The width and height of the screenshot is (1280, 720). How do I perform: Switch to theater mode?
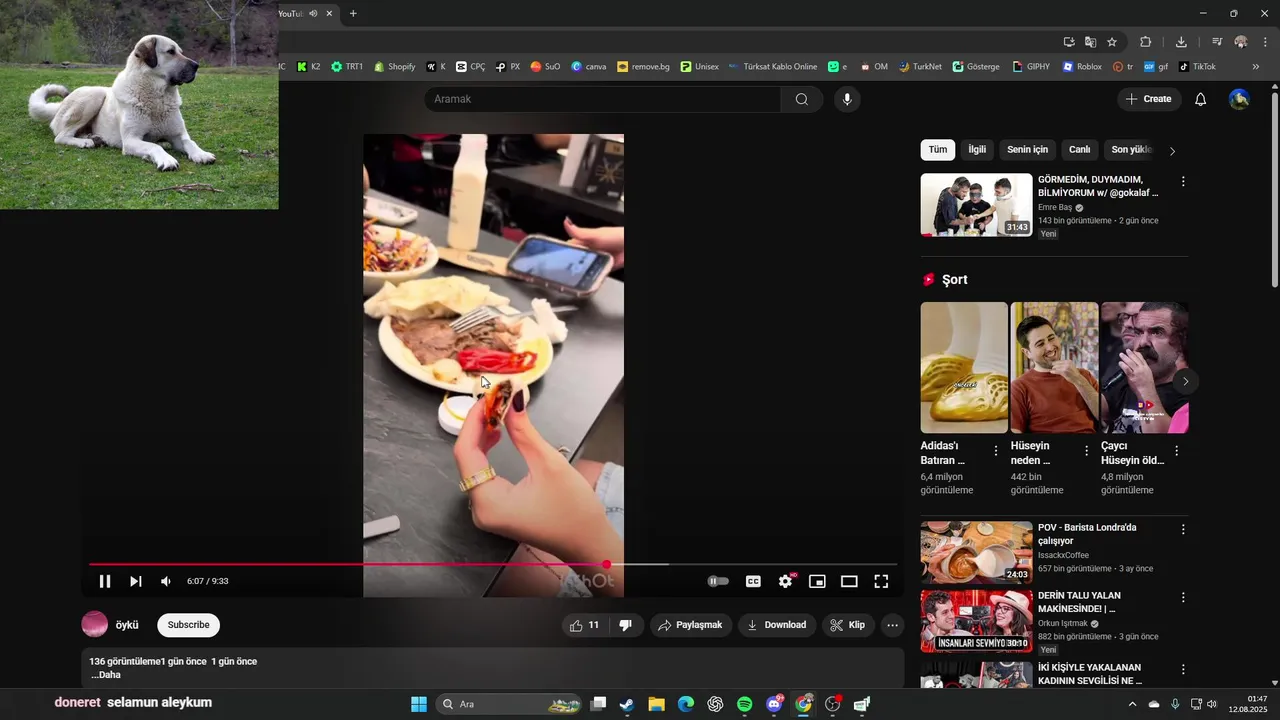tap(849, 581)
